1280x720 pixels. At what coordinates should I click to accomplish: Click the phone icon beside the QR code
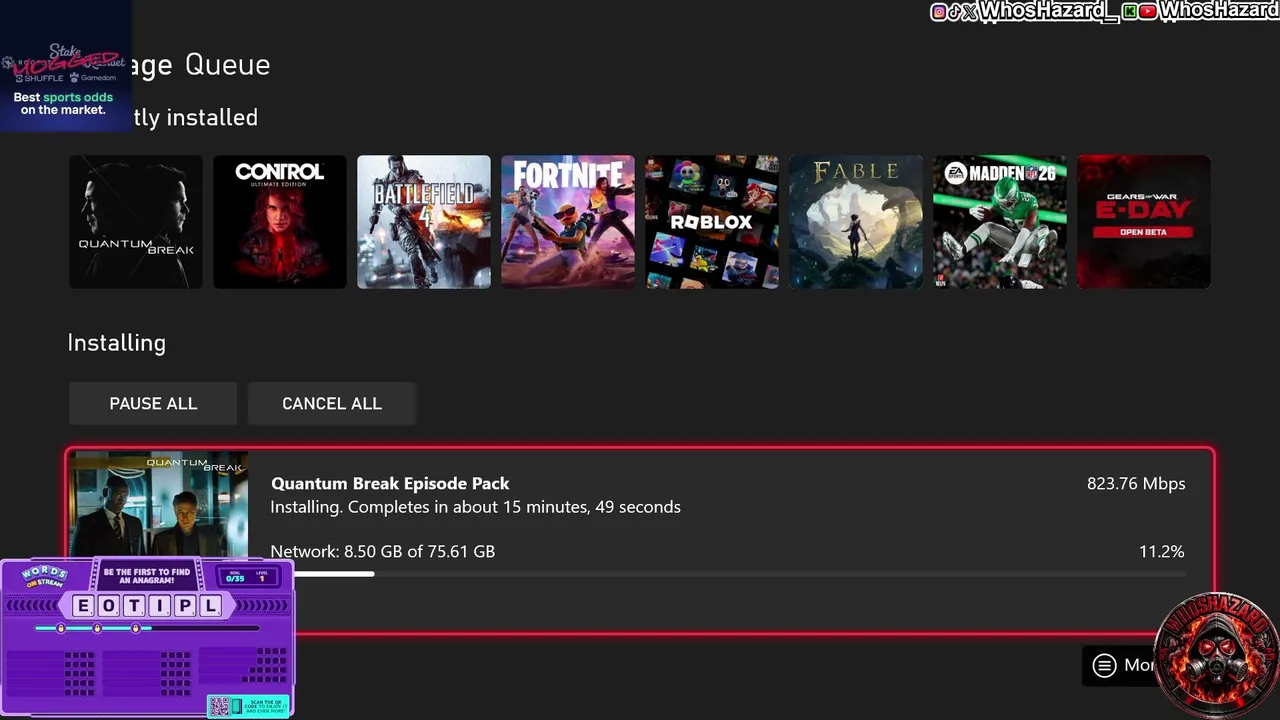(x=236, y=706)
